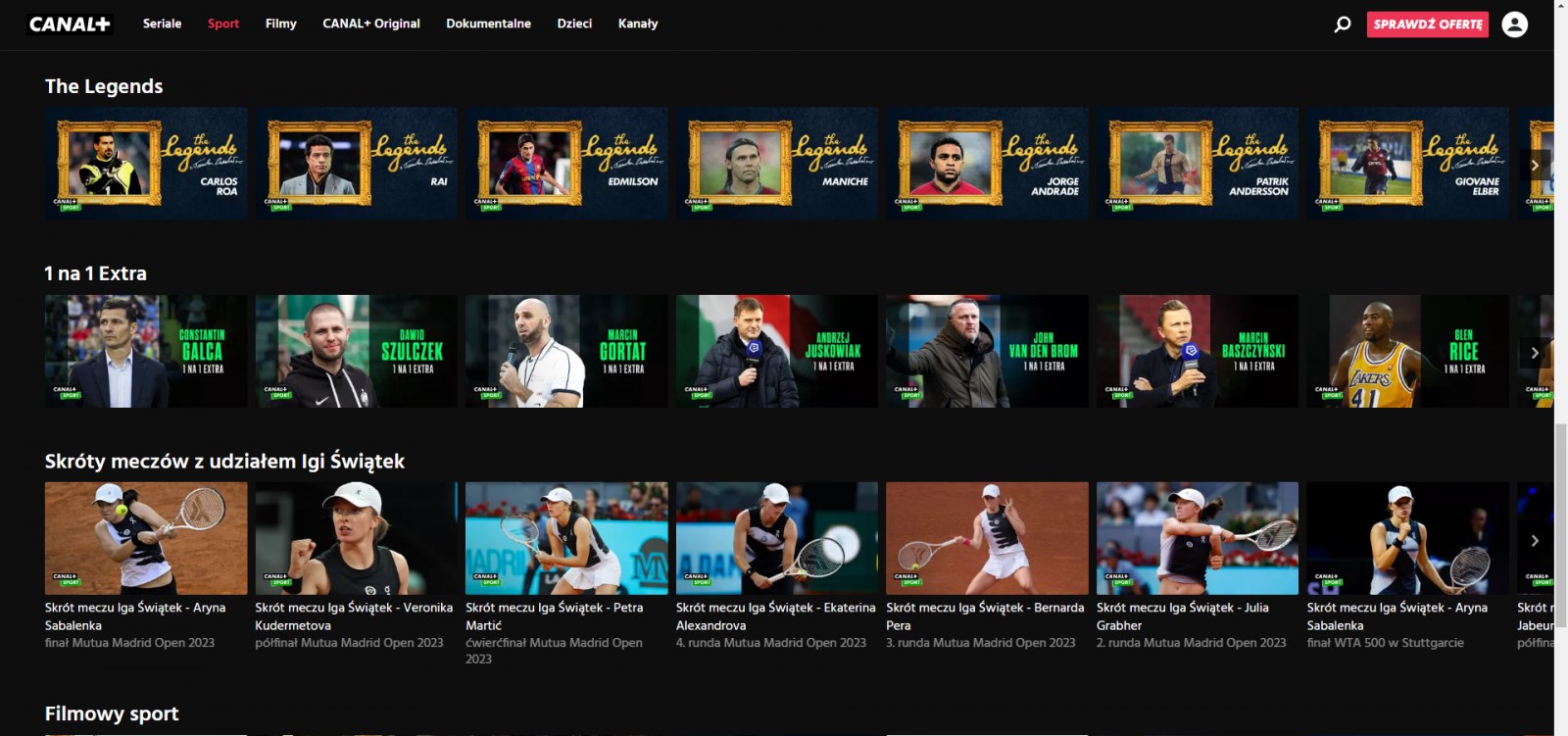Open Marcin Gortat 1 na 1 Extra
Screen dimensions: 1568x736
(566, 352)
